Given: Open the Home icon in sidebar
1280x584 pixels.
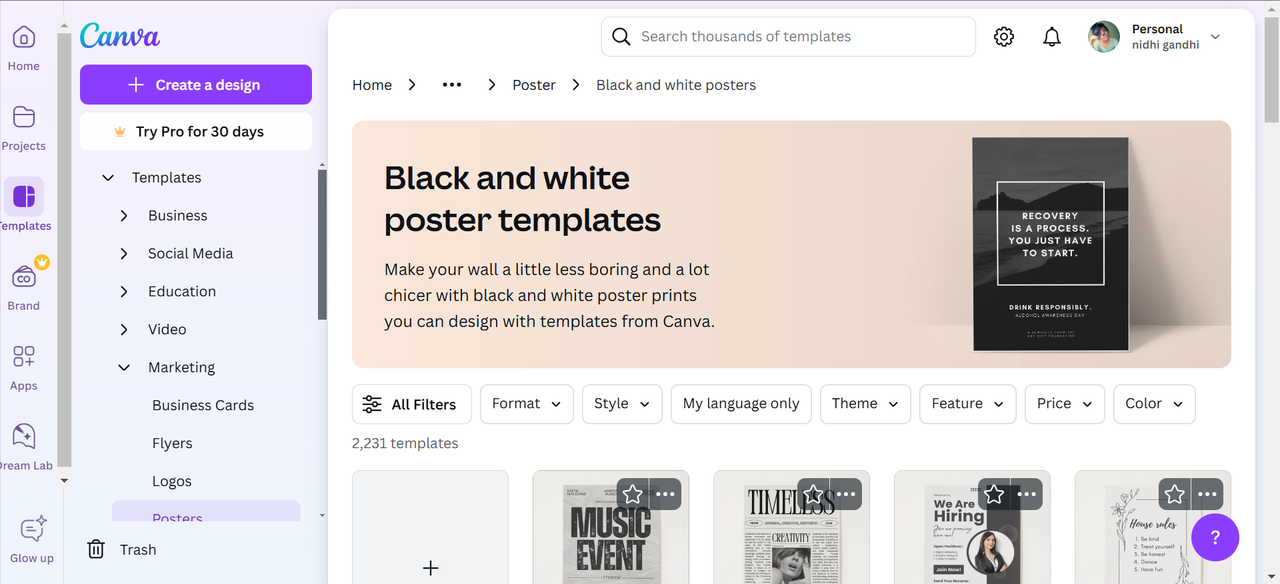Looking at the screenshot, I should point(23,39).
